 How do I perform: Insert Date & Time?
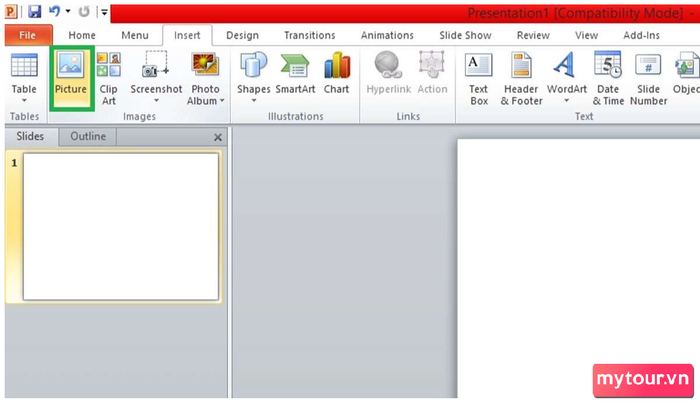608,79
